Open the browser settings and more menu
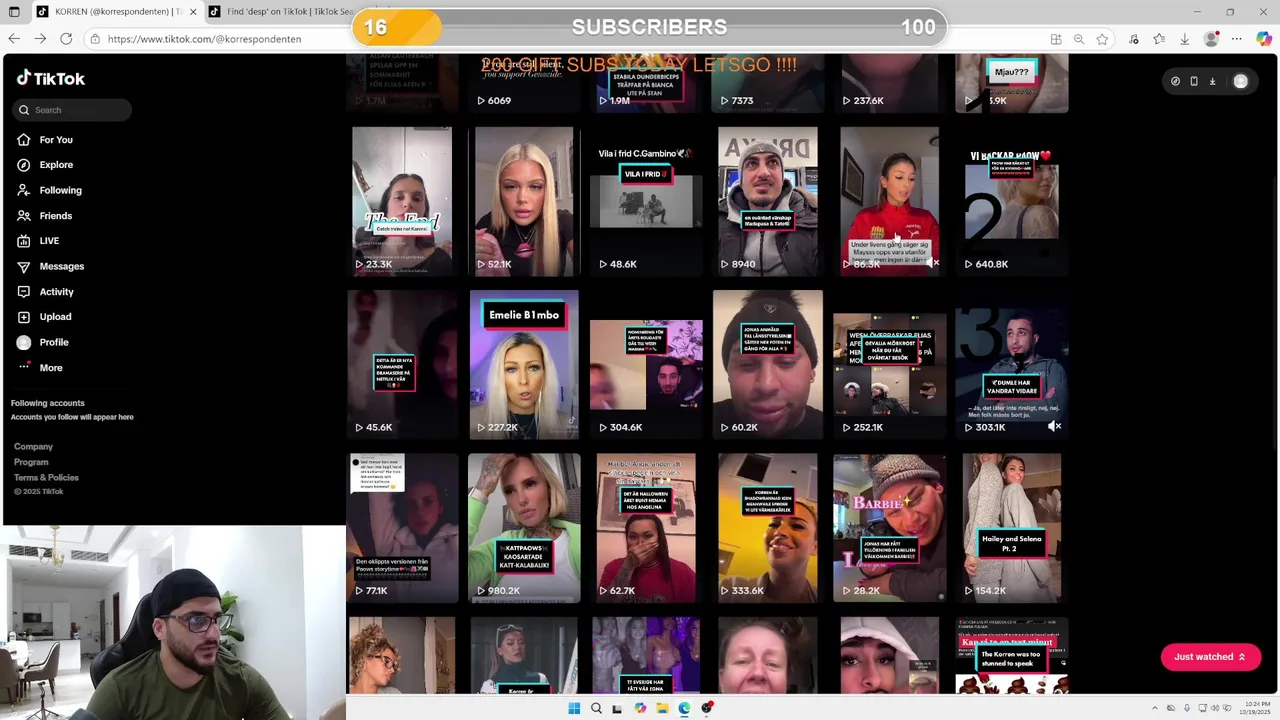This screenshot has height=720, width=1280. coord(1237,39)
